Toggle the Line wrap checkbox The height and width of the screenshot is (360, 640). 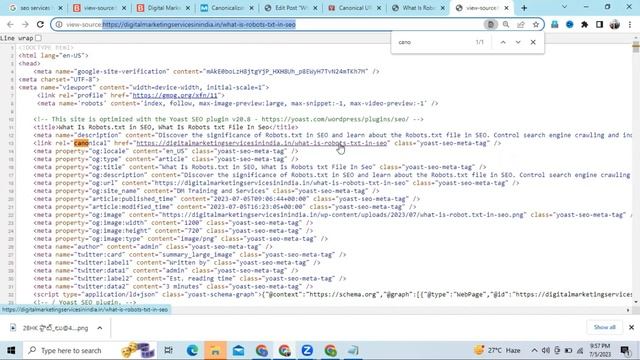38,38
